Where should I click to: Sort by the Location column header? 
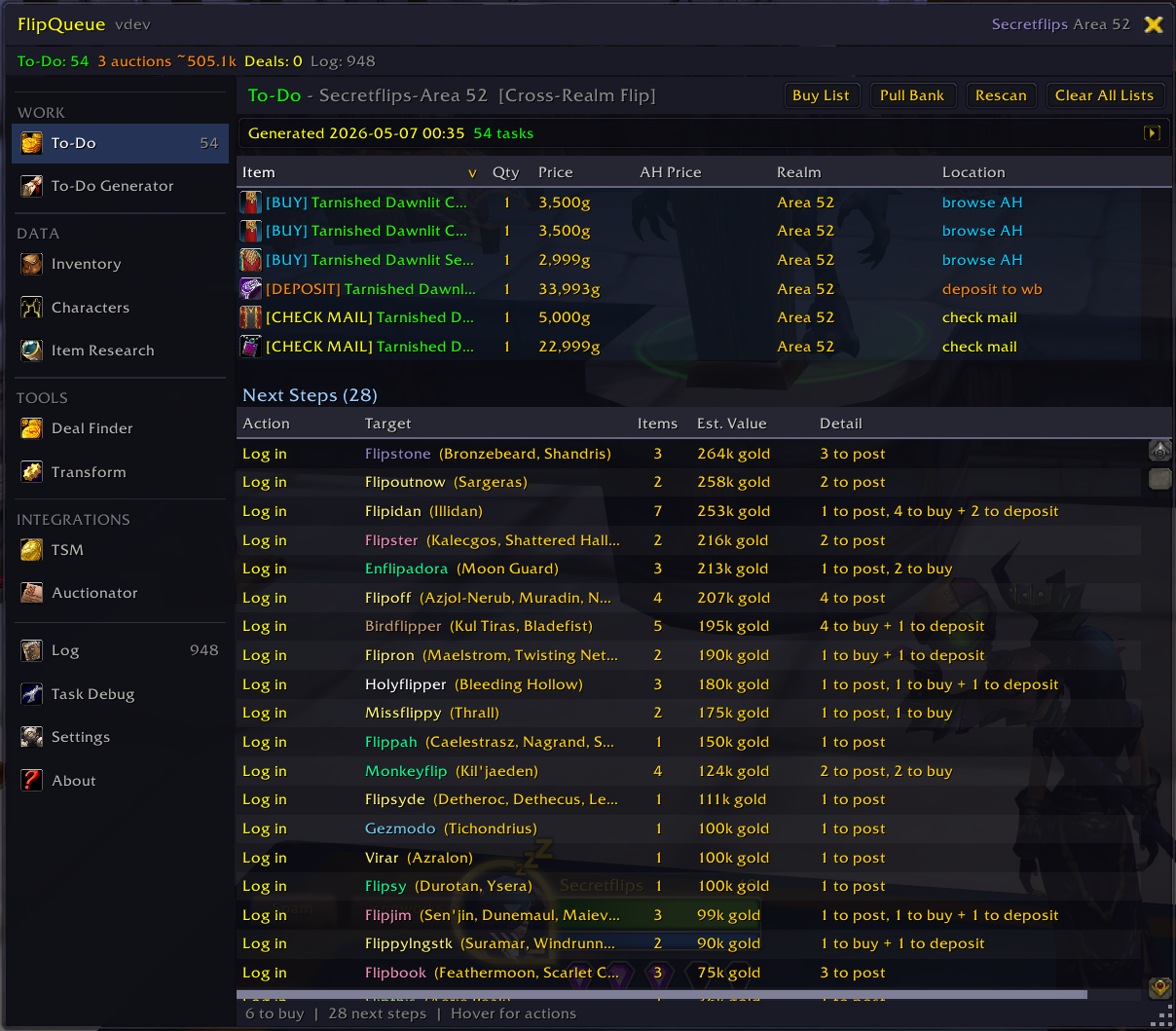(x=974, y=172)
